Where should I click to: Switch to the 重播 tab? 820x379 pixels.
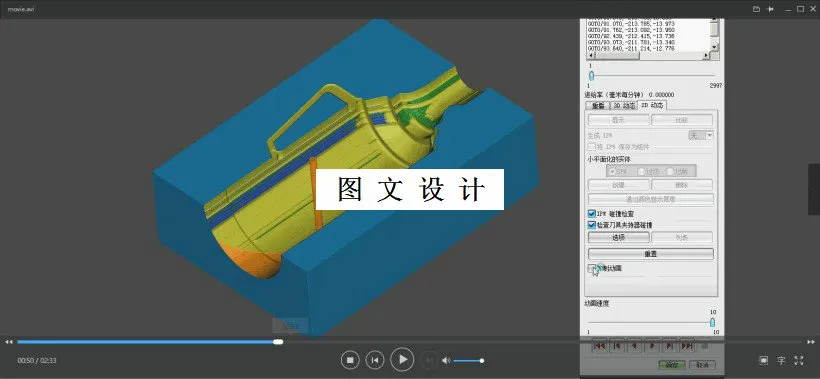597,106
